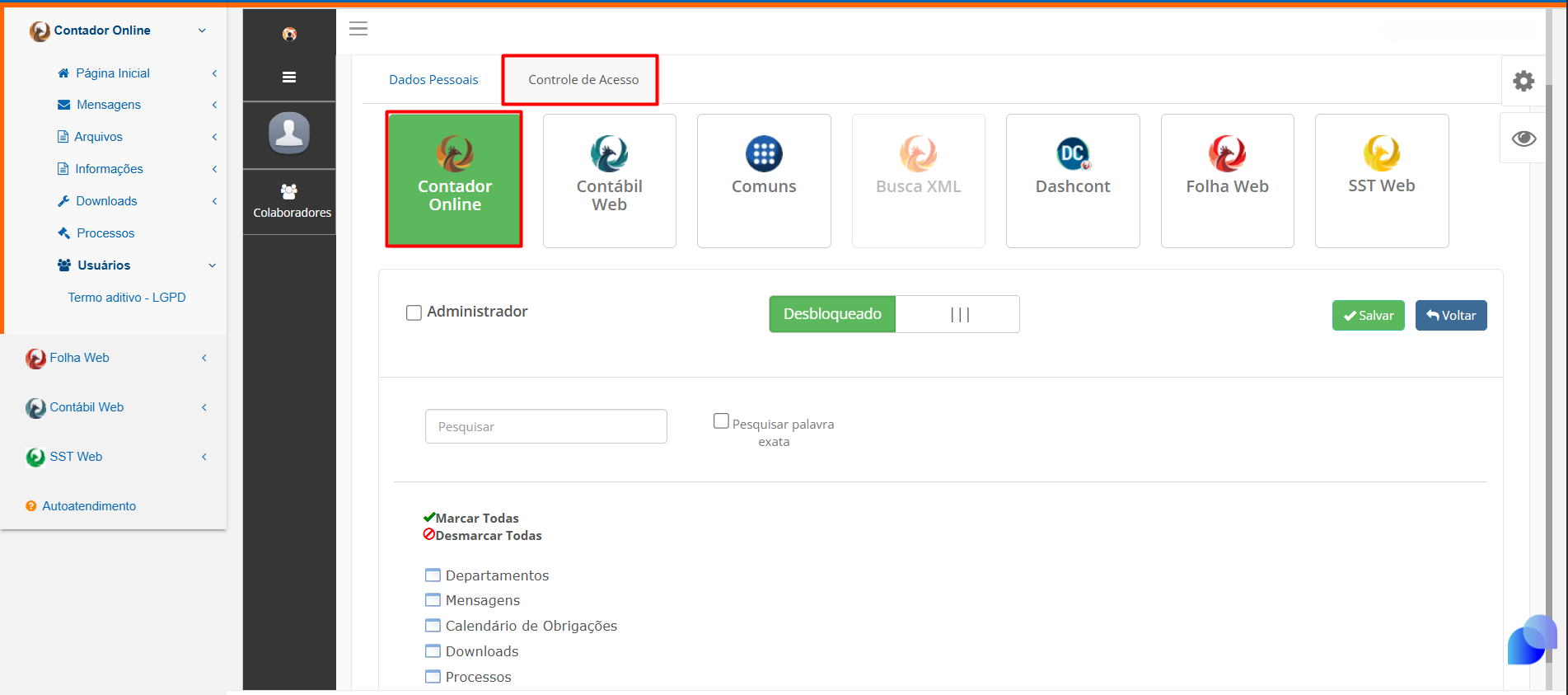Toggle the eye visibility icon
This screenshot has width=1568, height=695.
click(1524, 139)
